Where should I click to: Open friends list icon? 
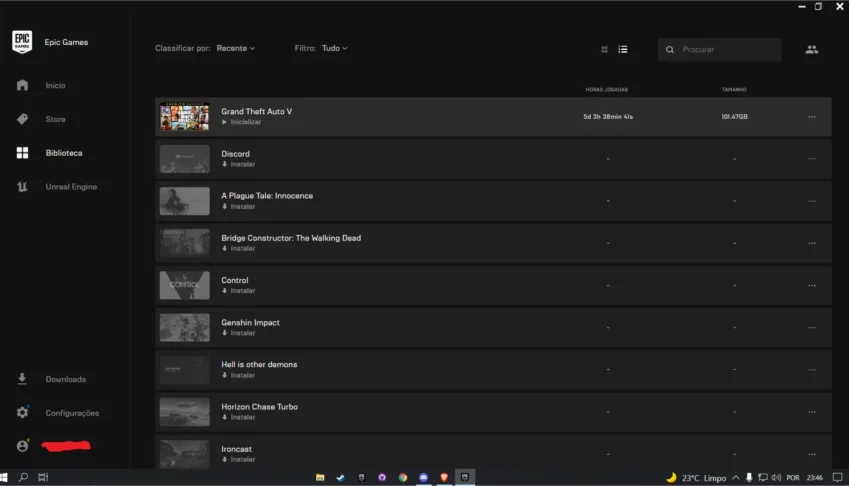click(x=811, y=49)
